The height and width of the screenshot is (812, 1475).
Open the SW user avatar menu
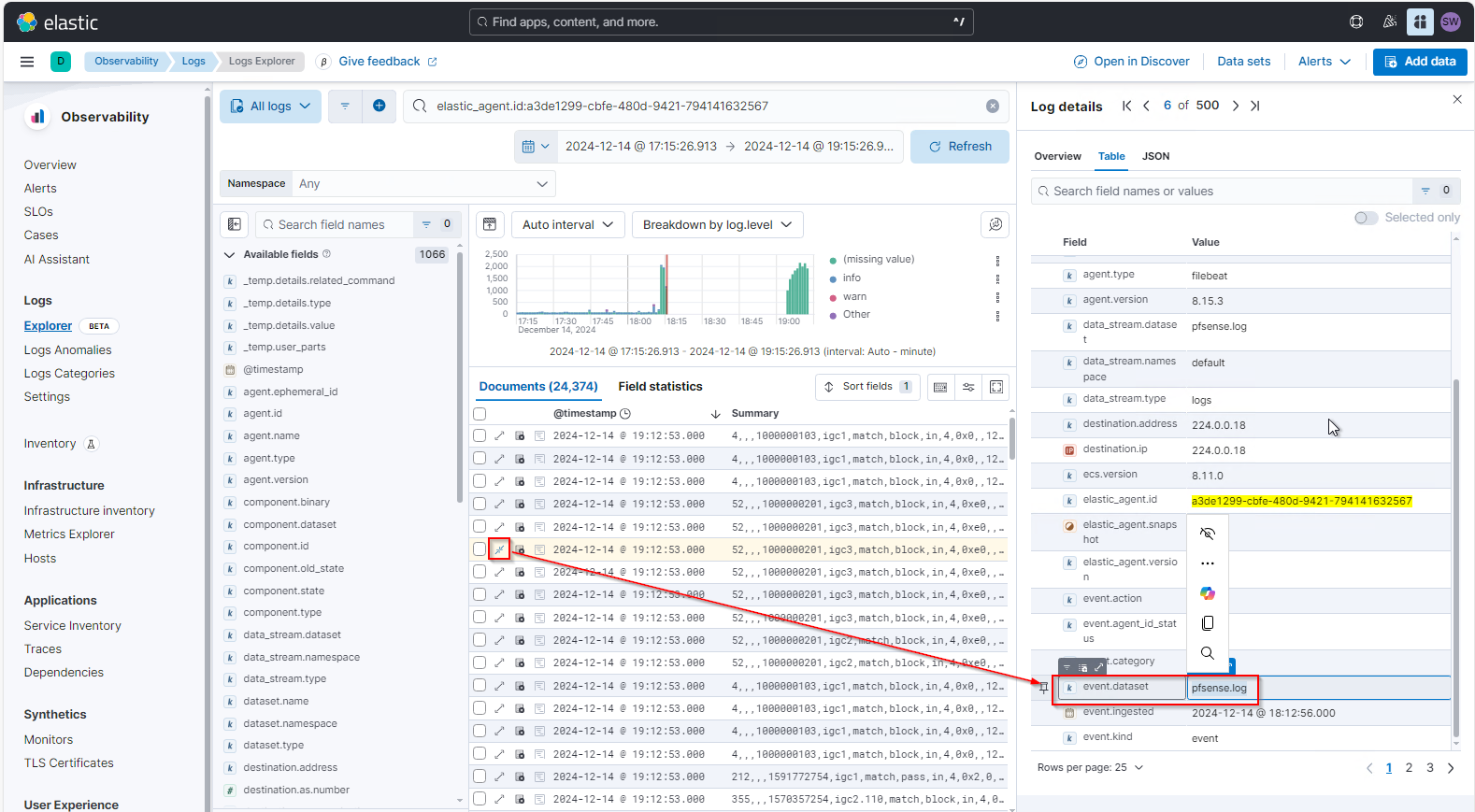(1451, 21)
